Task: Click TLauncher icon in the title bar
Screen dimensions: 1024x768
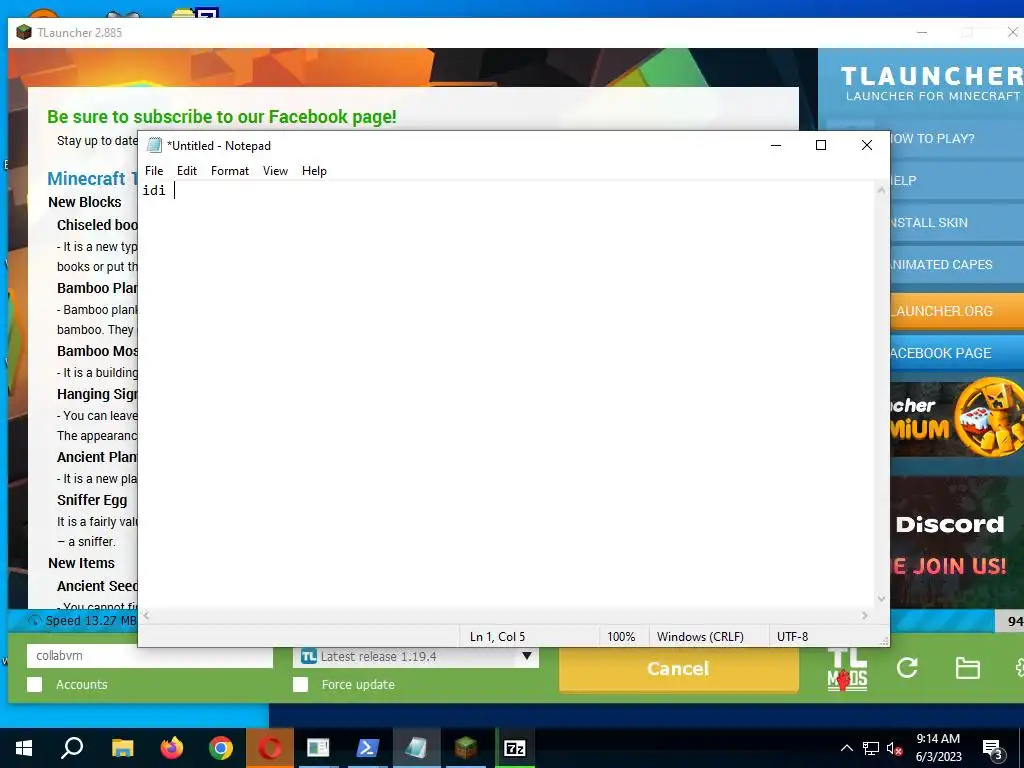Action: (24, 32)
